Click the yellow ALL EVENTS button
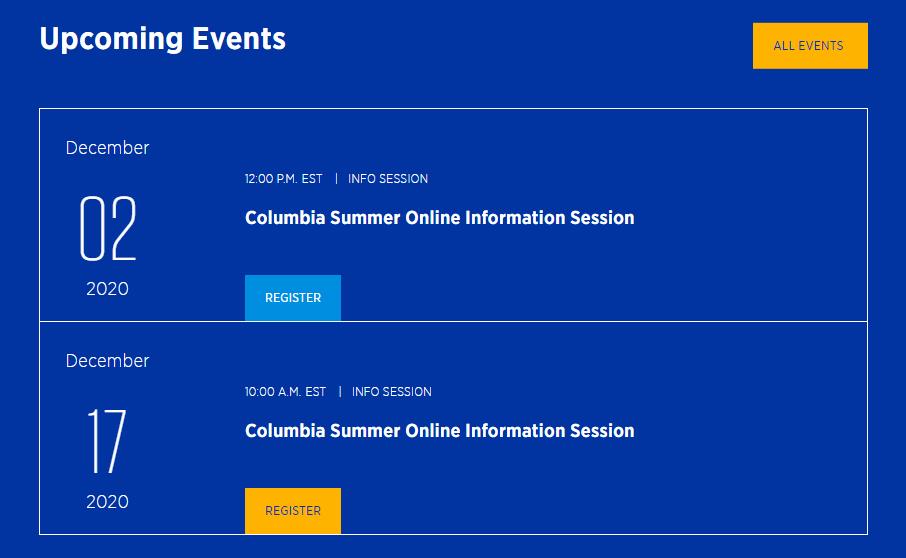The image size is (906, 558). pos(809,46)
